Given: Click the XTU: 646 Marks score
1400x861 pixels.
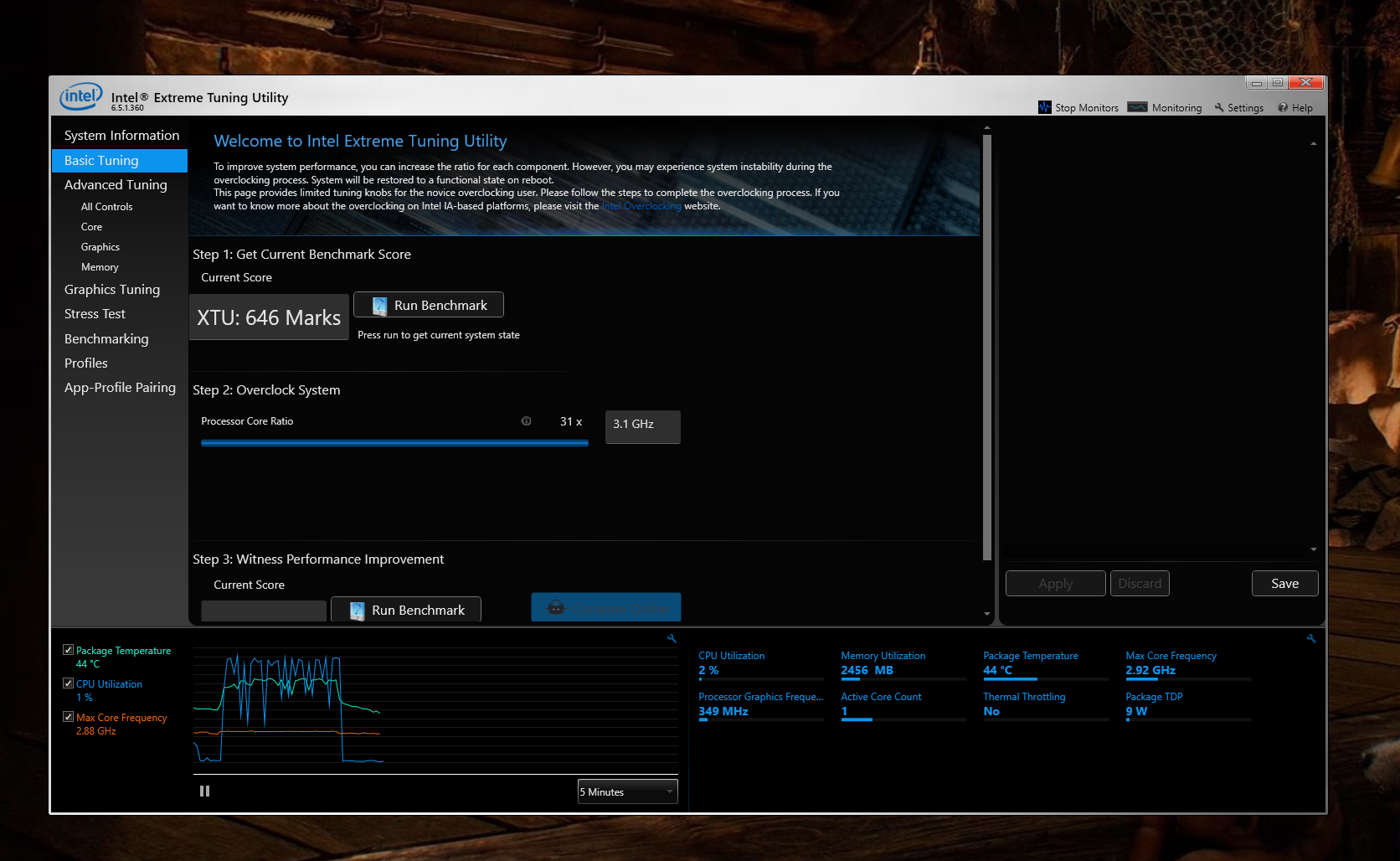Looking at the screenshot, I should (x=269, y=317).
